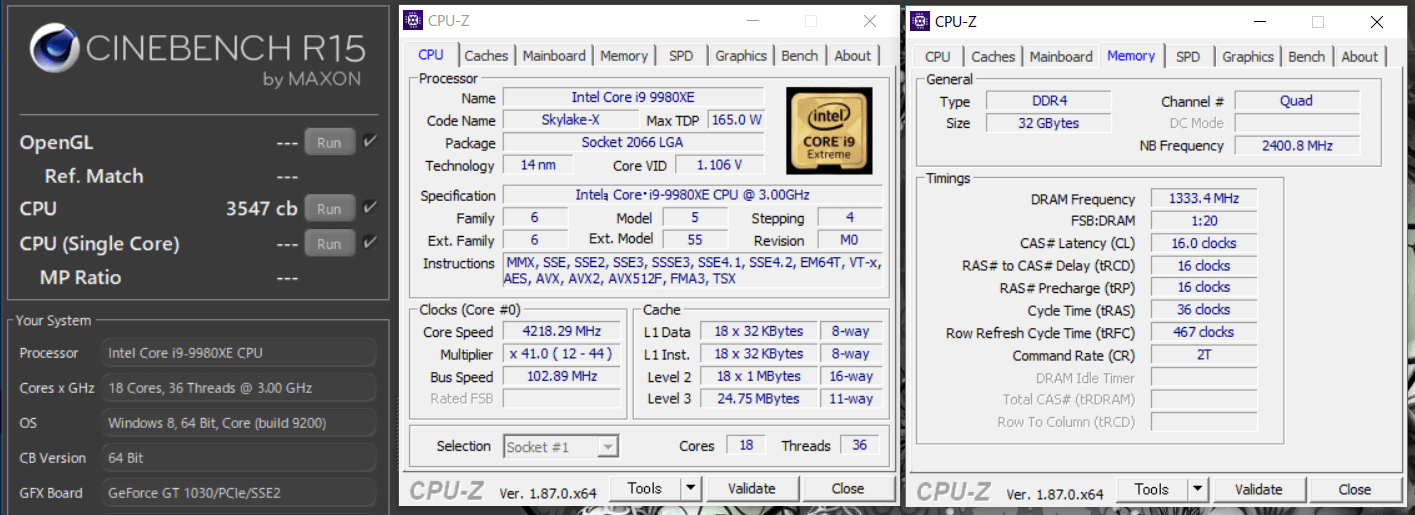The height and width of the screenshot is (515, 1415).
Task: Open the Mainboard tab in the right CPU-Z window
Action: coord(1061,57)
